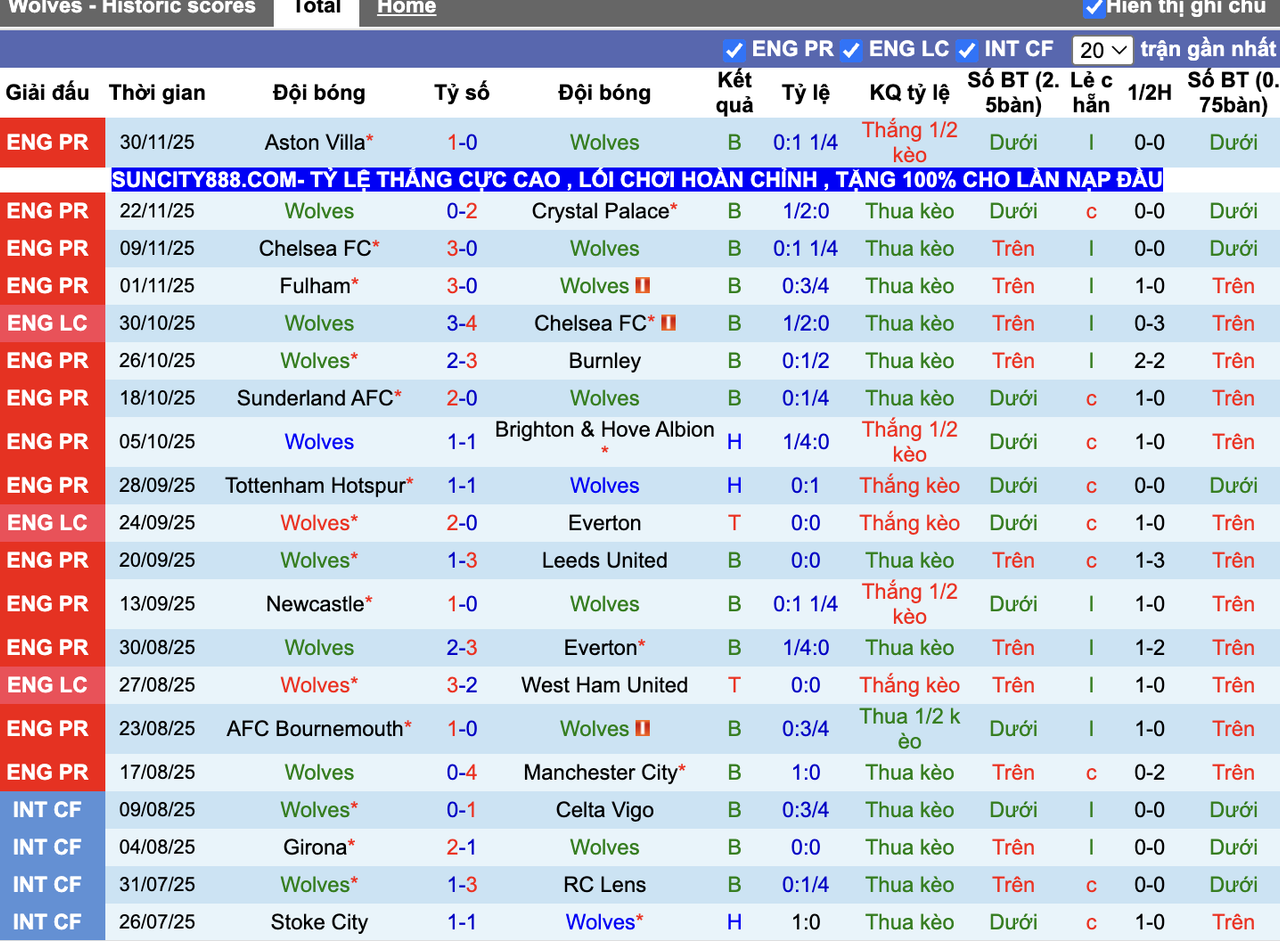1280x941 pixels.
Task: Click West Ham United team name
Action: click(x=605, y=685)
